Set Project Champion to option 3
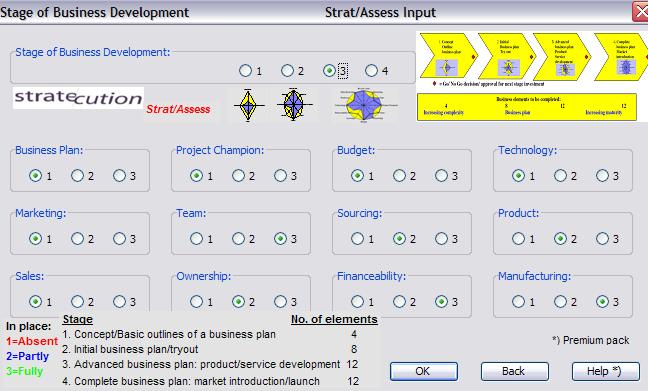 pyautogui.click(x=280, y=176)
